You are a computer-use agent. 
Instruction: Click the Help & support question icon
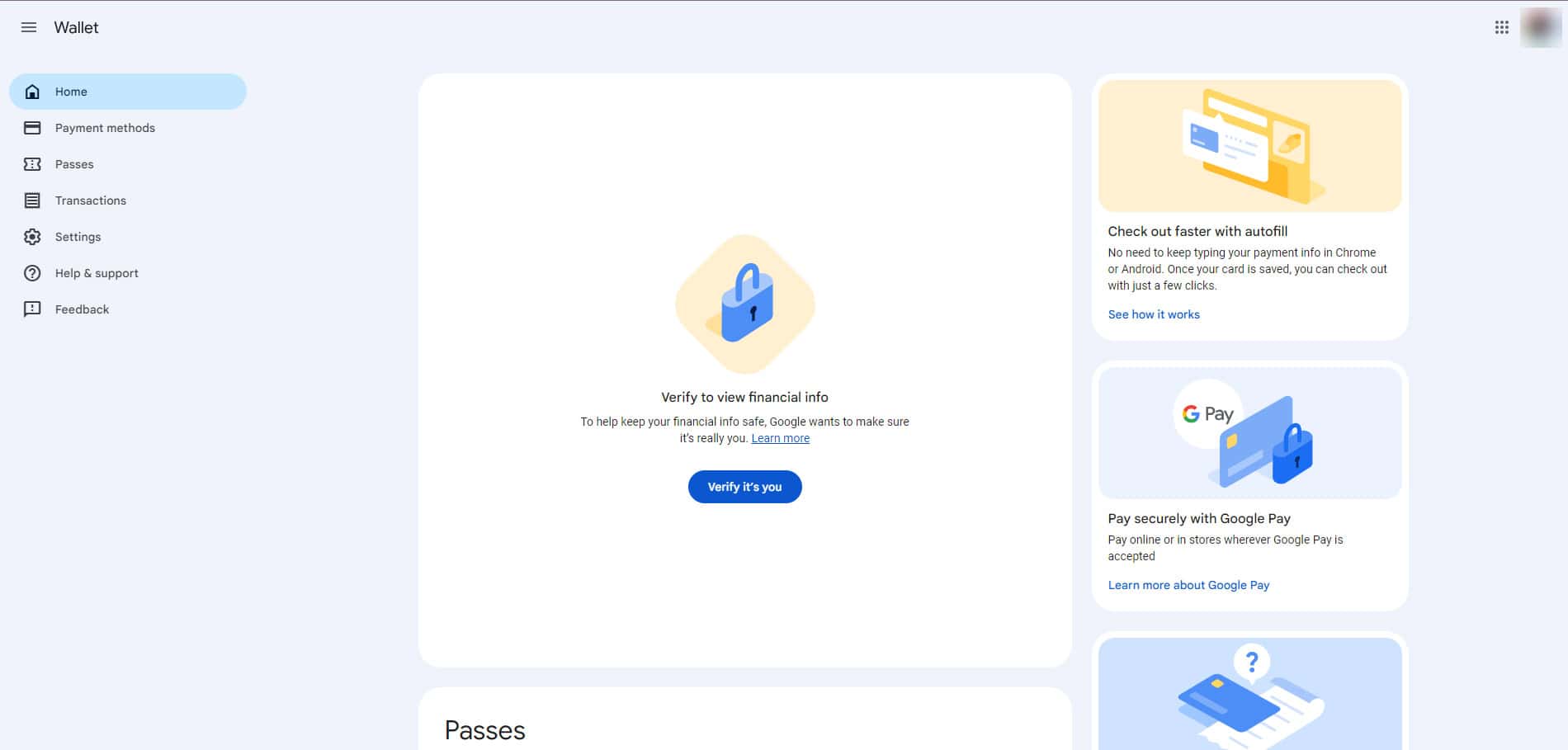pyautogui.click(x=32, y=273)
